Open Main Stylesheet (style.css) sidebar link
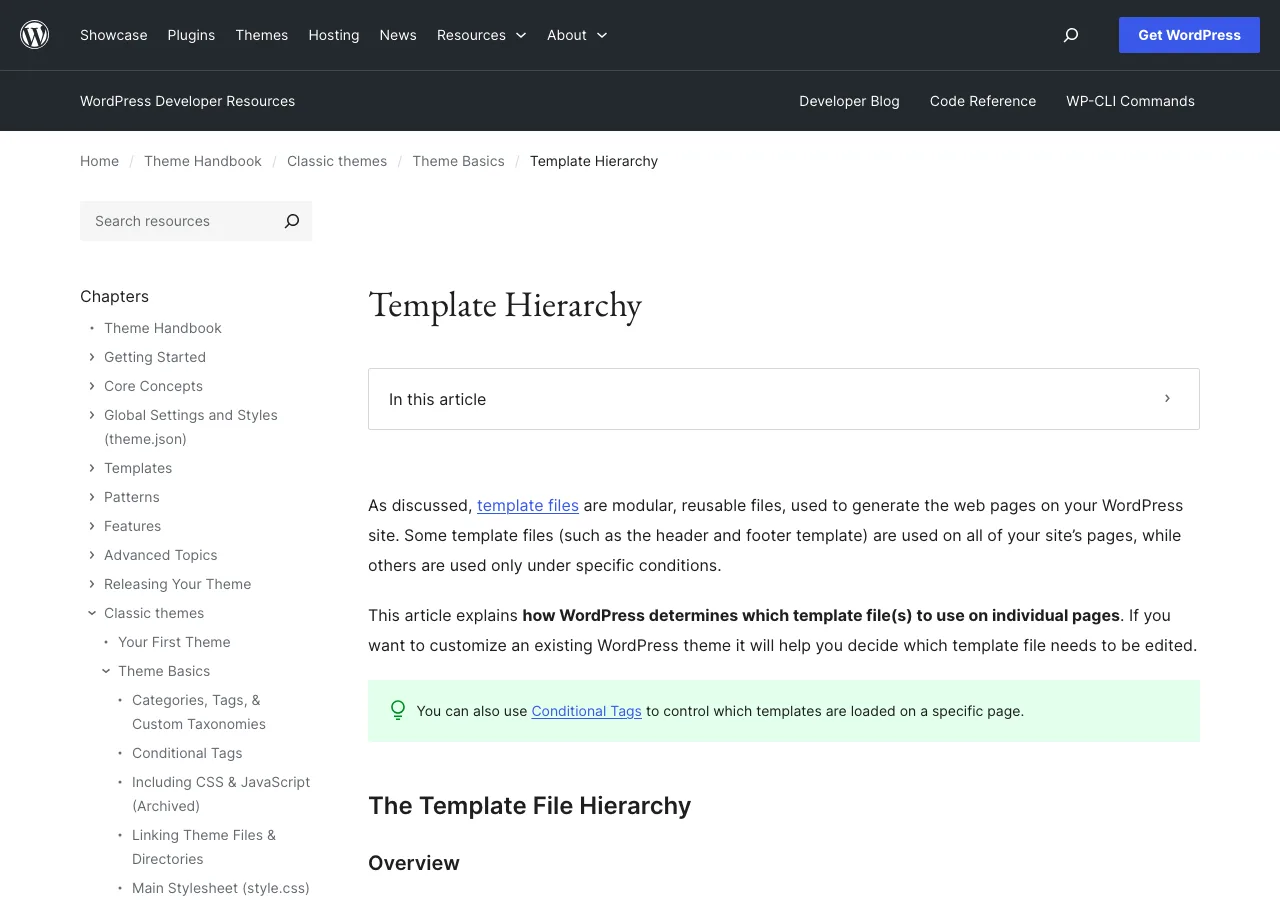 221,888
